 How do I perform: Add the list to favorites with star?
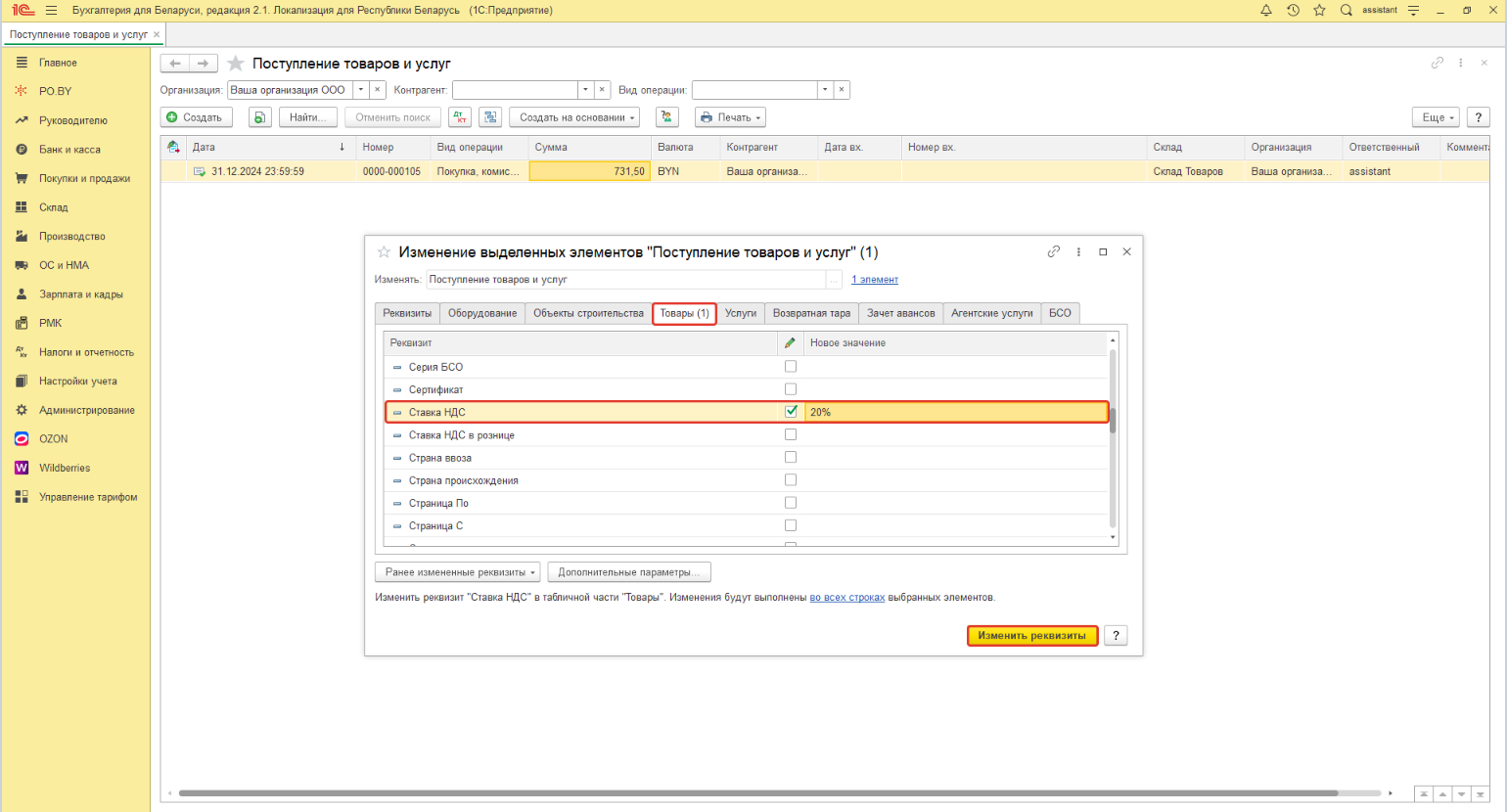(x=236, y=64)
